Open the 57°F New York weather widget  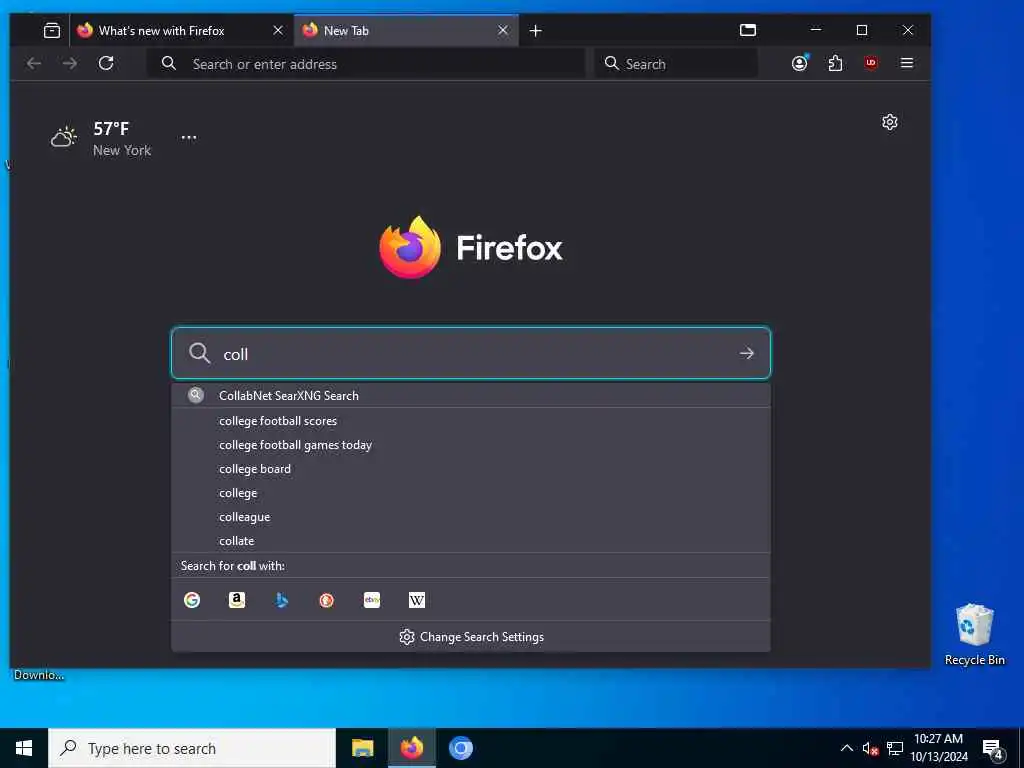tap(101, 138)
